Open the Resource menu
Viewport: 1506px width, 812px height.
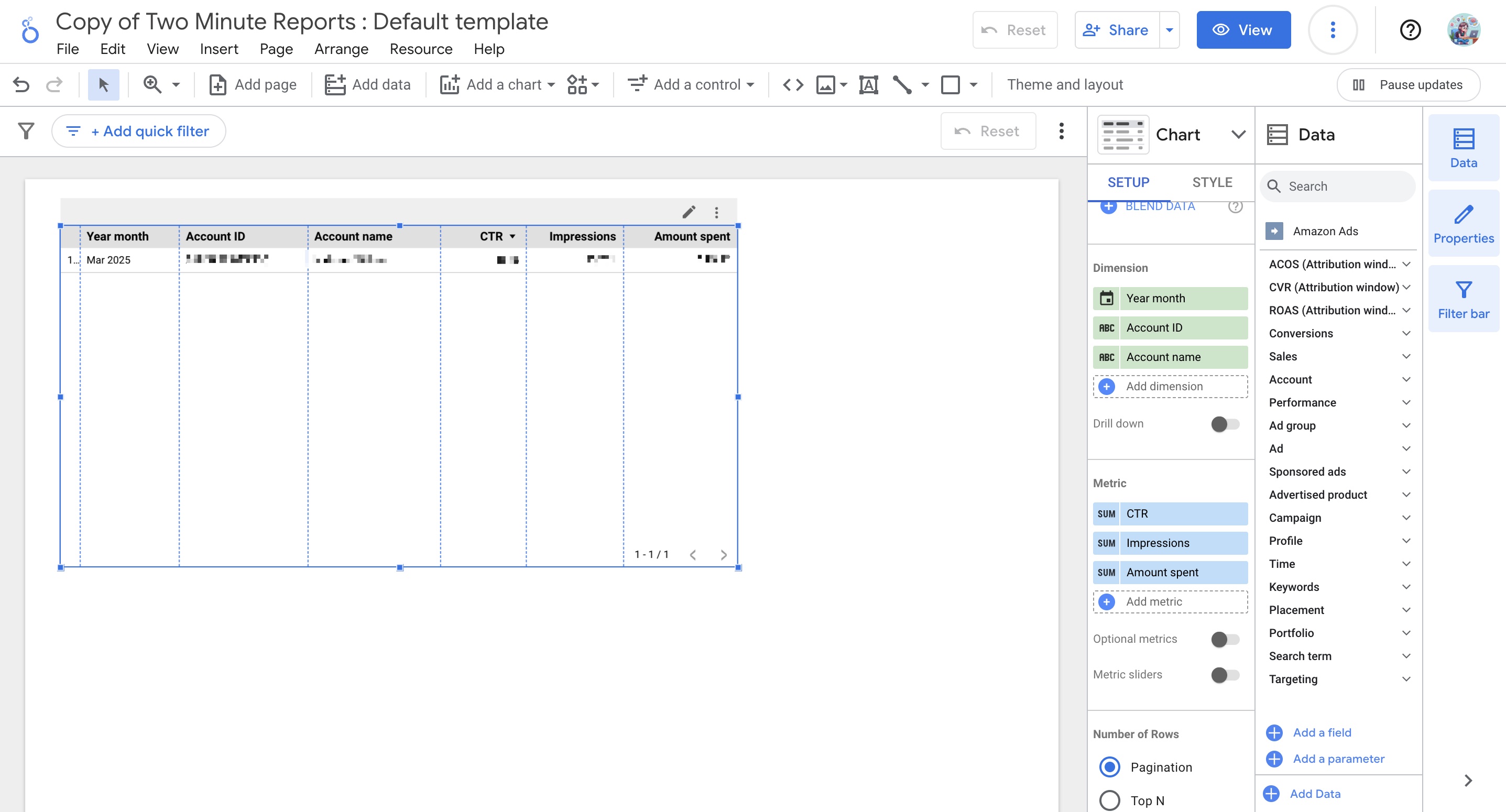[x=420, y=49]
